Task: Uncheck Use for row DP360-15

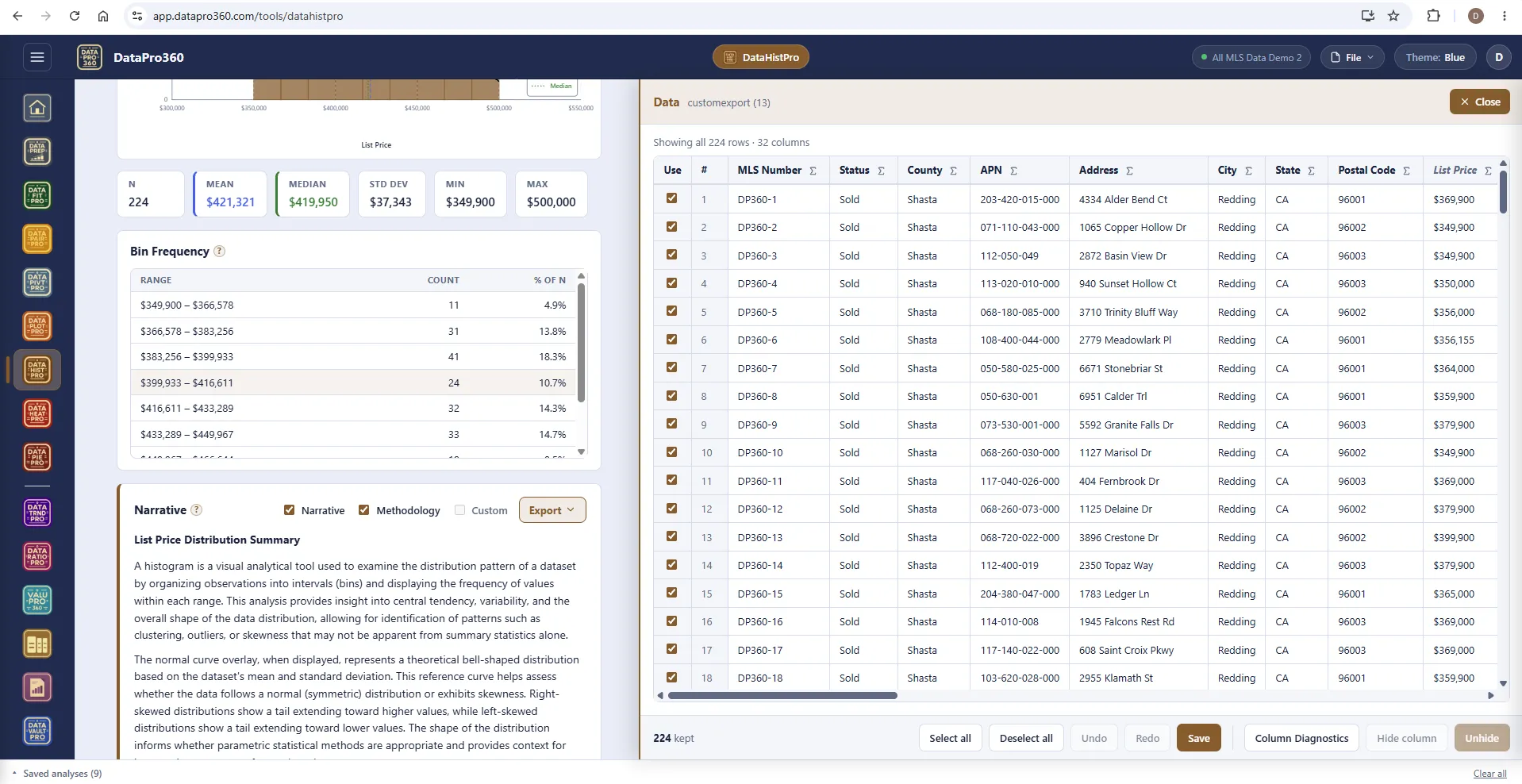Action: tap(672, 593)
